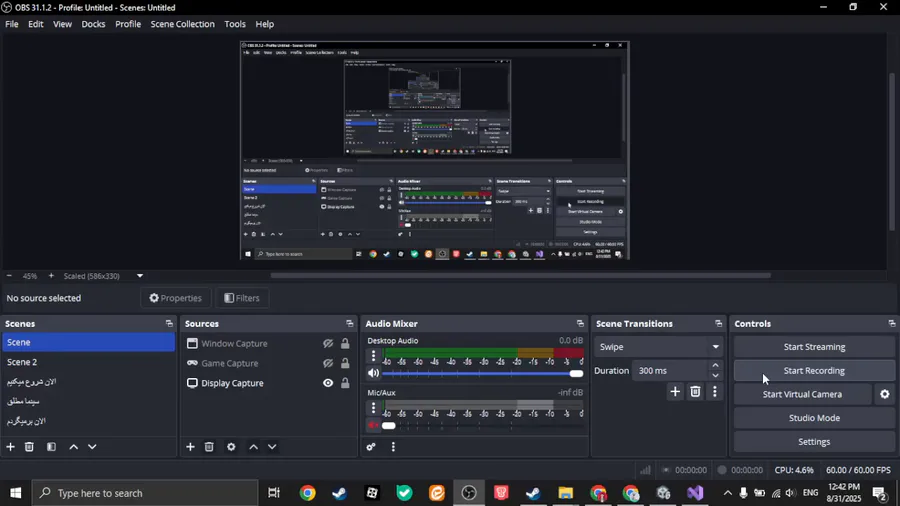Viewport: 900px width, 506px height.
Task: Click the Windows search box
Action: click(143, 493)
